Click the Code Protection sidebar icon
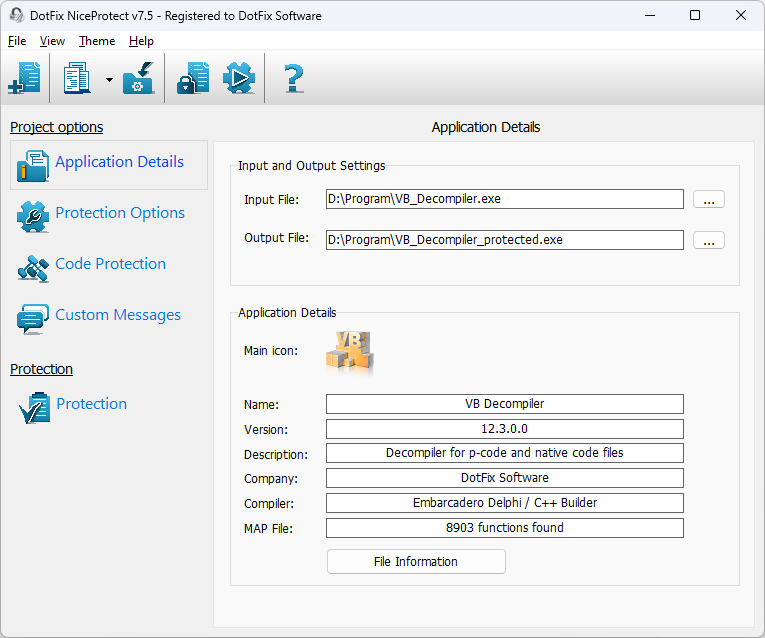 [x=33, y=268]
